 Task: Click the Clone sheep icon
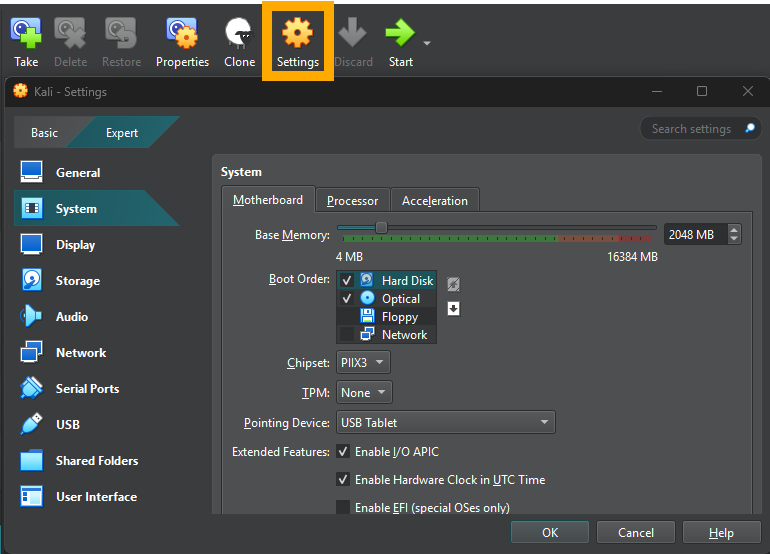[x=239, y=33]
